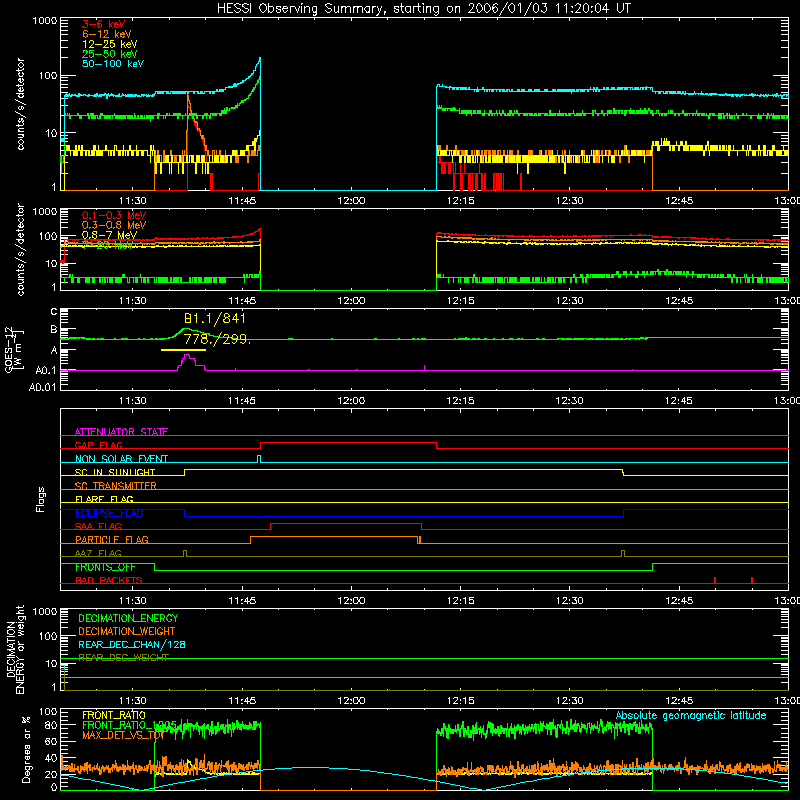This screenshot has width=800, height=800.
Task: Click the 'Absolute geomagnetic latitude' label
Action: pyautogui.click(x=691, y=716)
